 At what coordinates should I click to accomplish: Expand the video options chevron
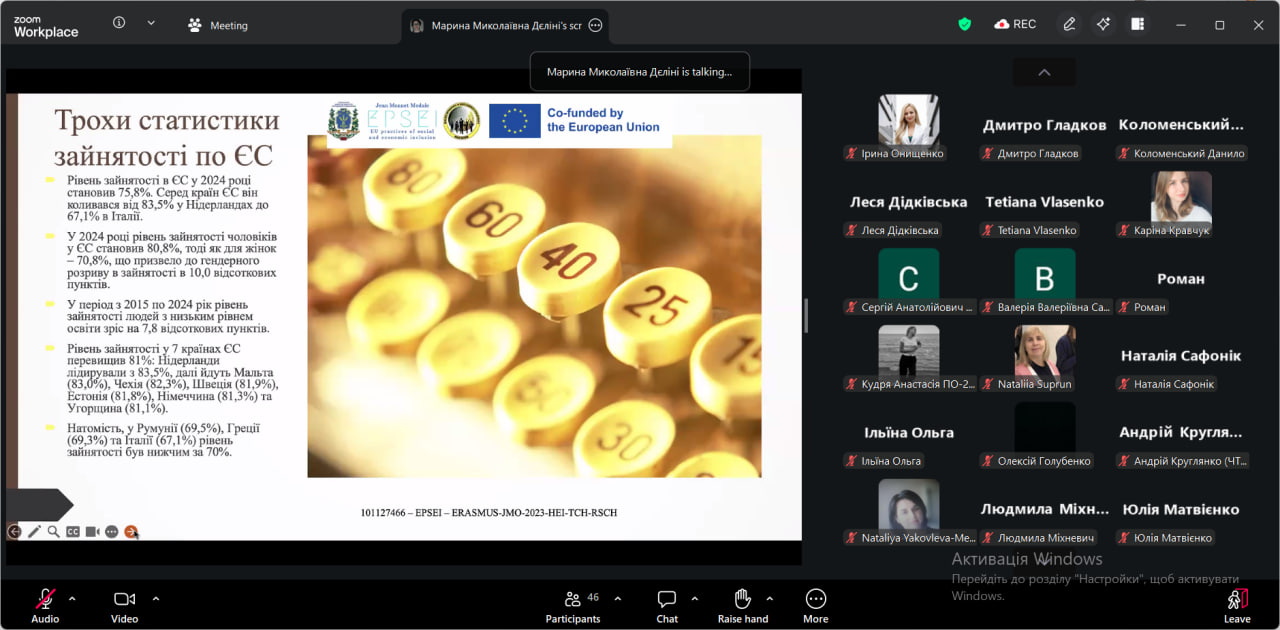click(156, 598)
